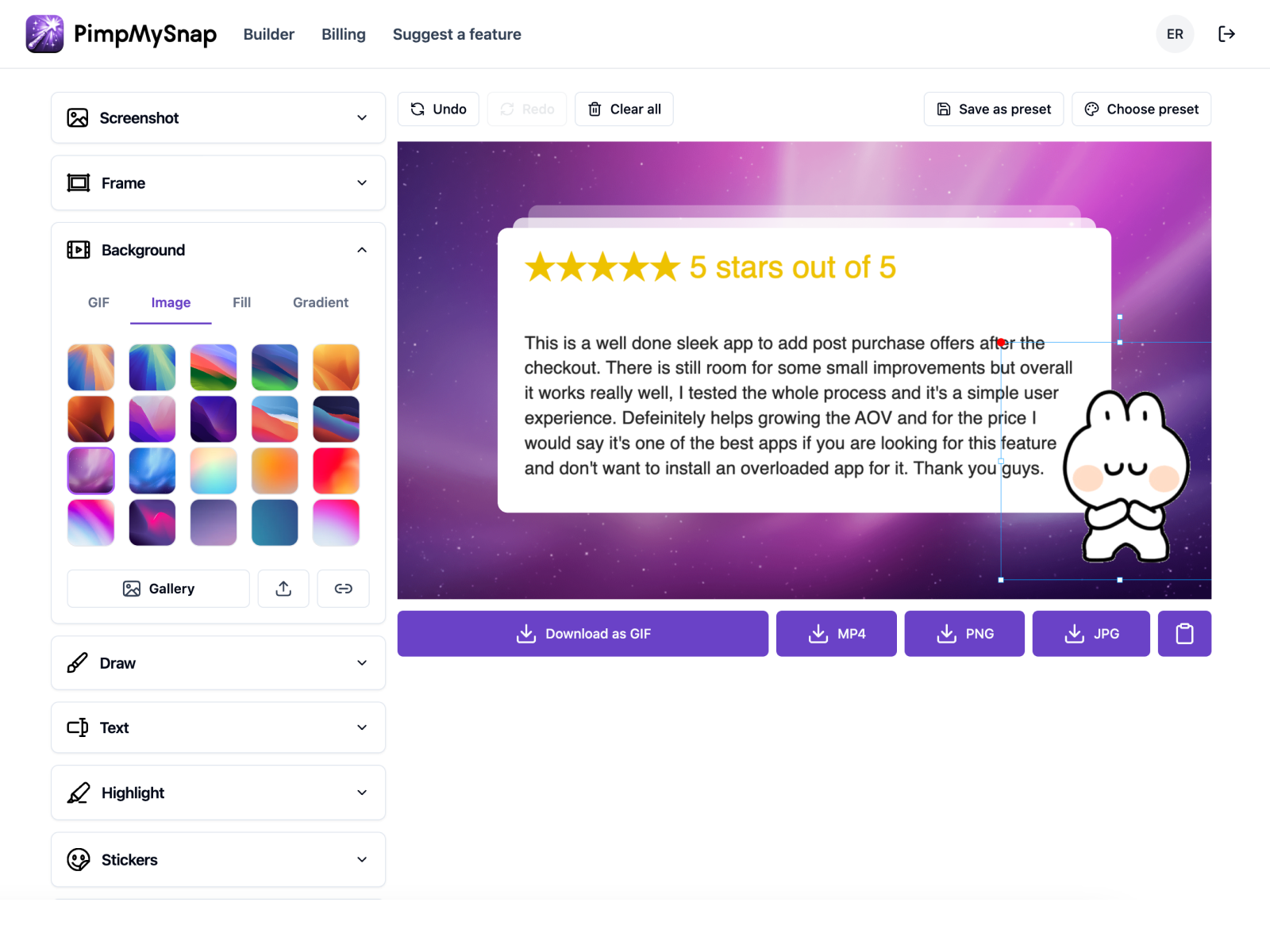
Task: Click Save as preset
Action: click(x=993, y=109)
